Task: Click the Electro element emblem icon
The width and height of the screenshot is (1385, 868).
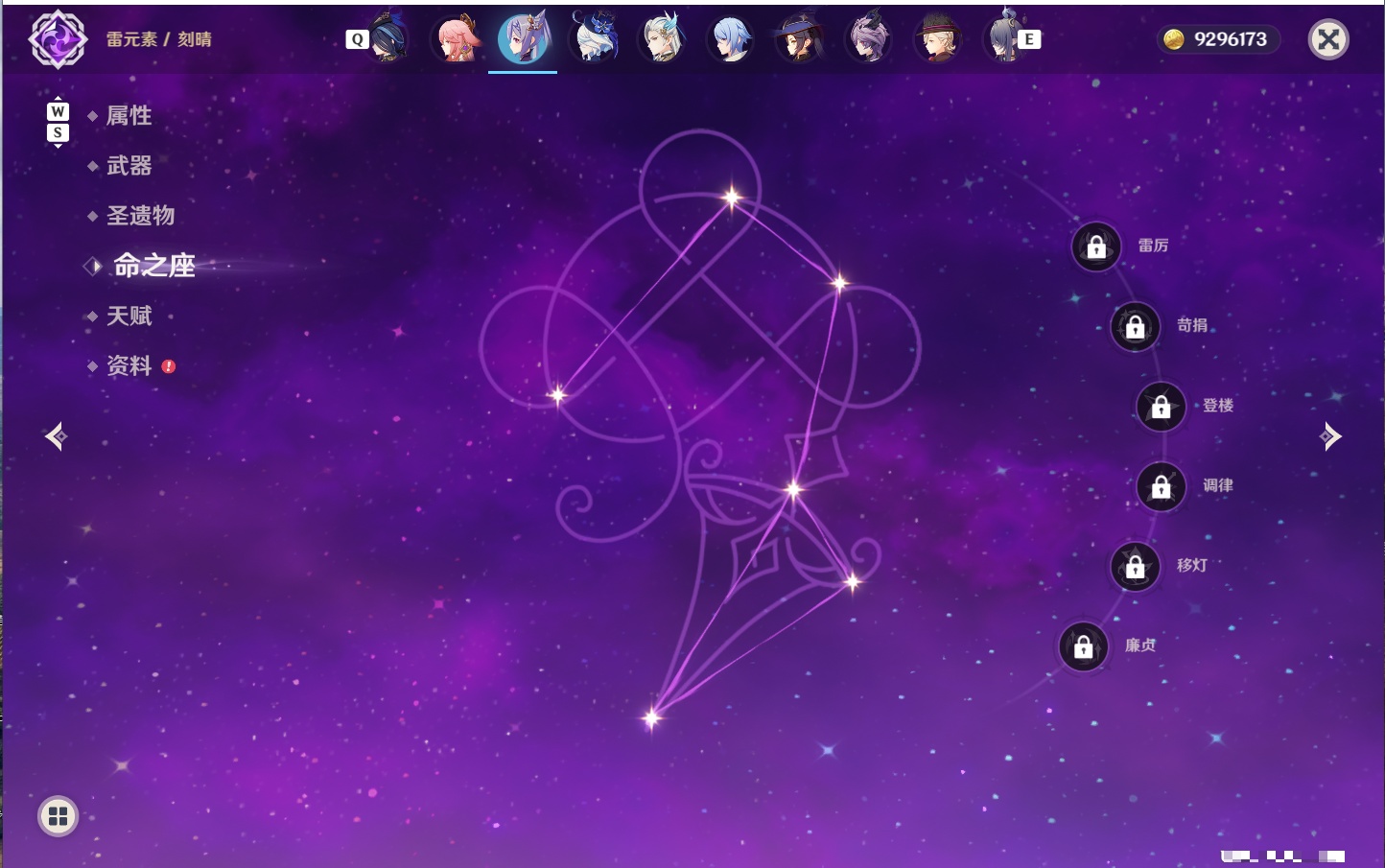Action: coord(58,39)
